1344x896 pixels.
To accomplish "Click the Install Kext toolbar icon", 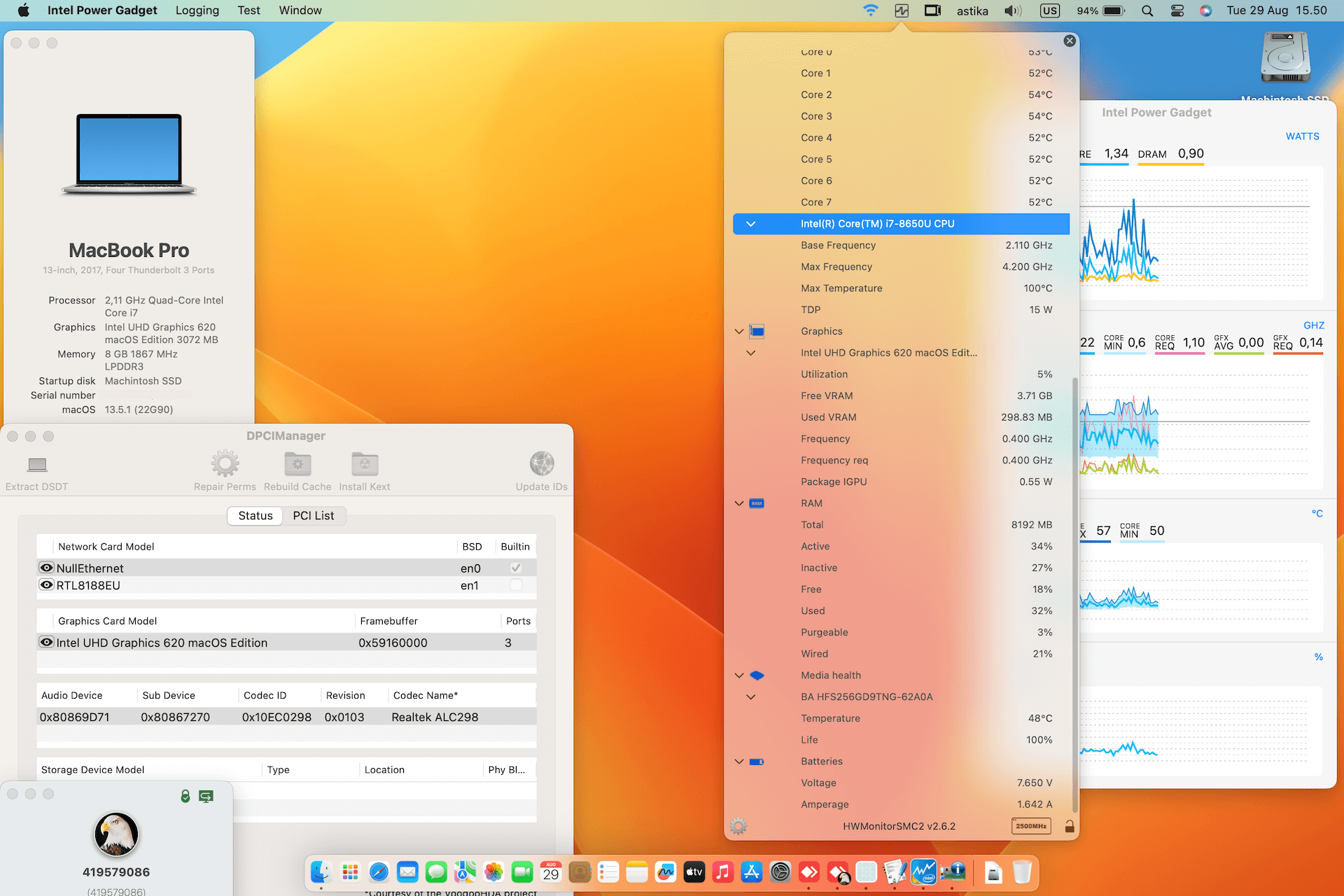I will click(x=364, y=463).
